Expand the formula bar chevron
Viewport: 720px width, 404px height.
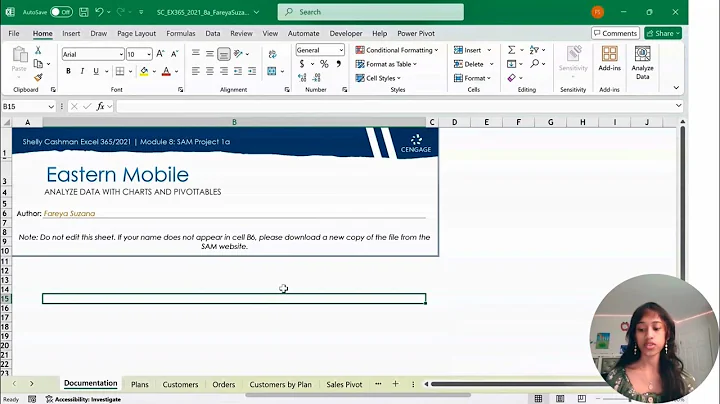[x=678, y=106]
